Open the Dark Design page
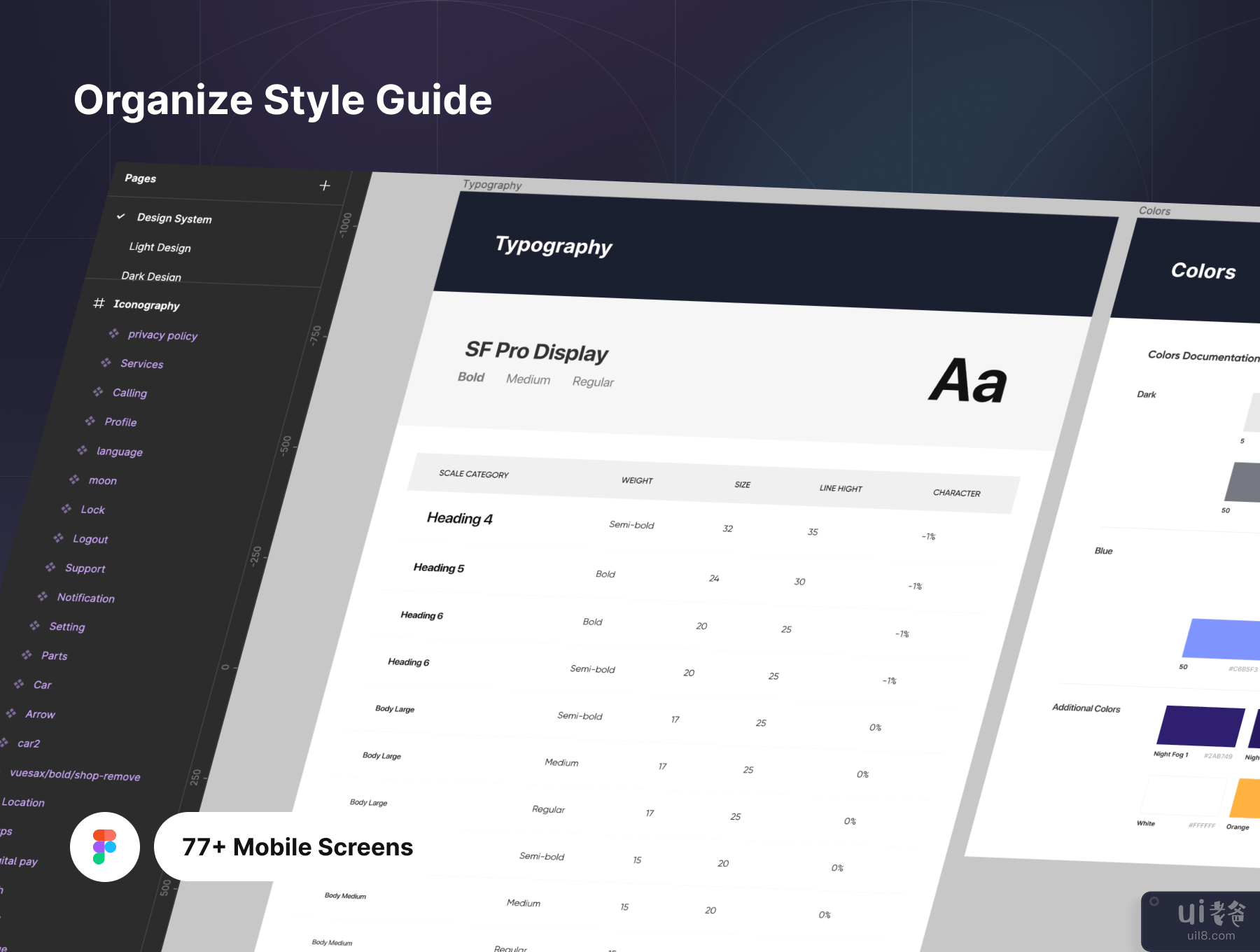Screen dimensions: 1260x952 click(x=151, y=276)
